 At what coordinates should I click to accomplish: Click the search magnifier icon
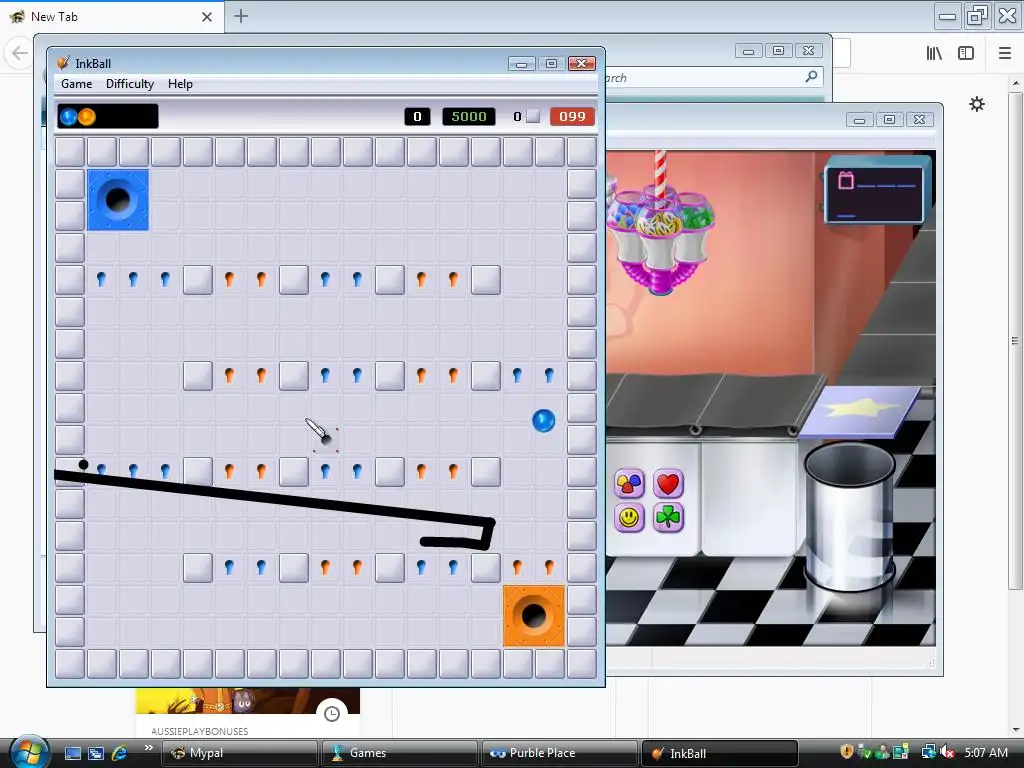point(811,77)
